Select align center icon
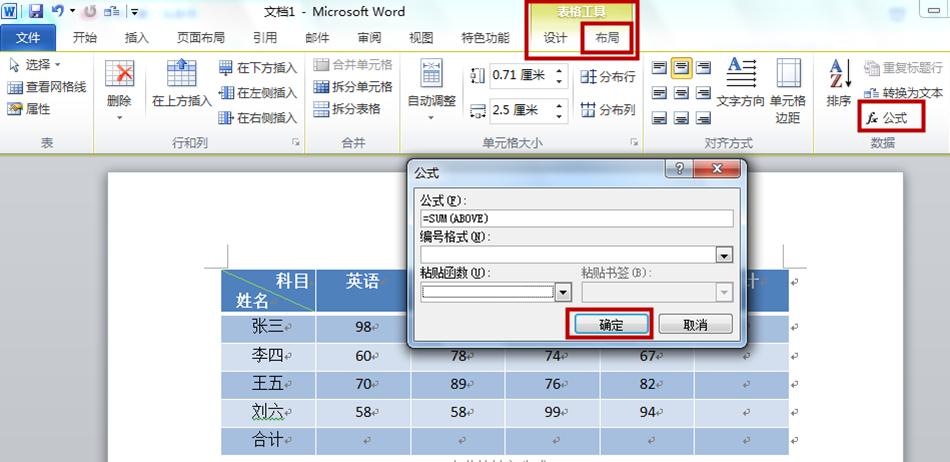The width and height of the screenshot is (950, 462). 682,93
